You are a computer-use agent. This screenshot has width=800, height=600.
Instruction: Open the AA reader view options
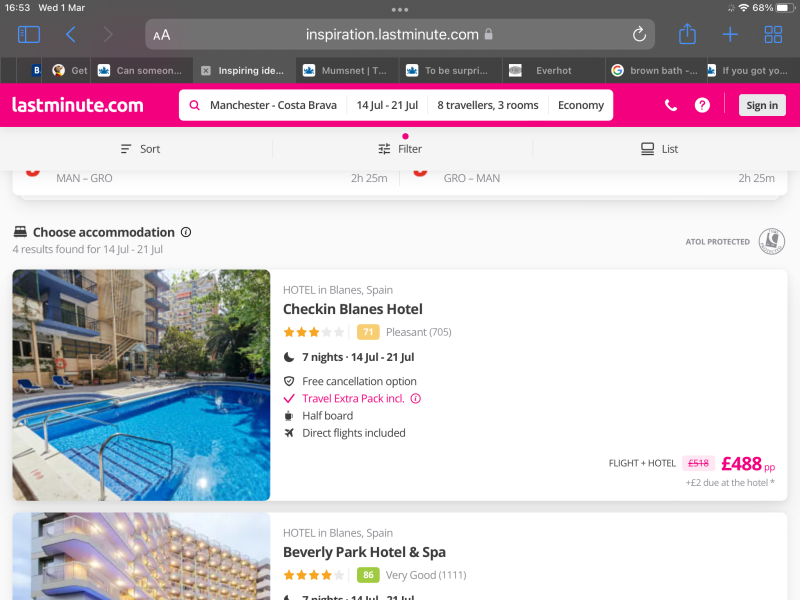click(162, 35)
